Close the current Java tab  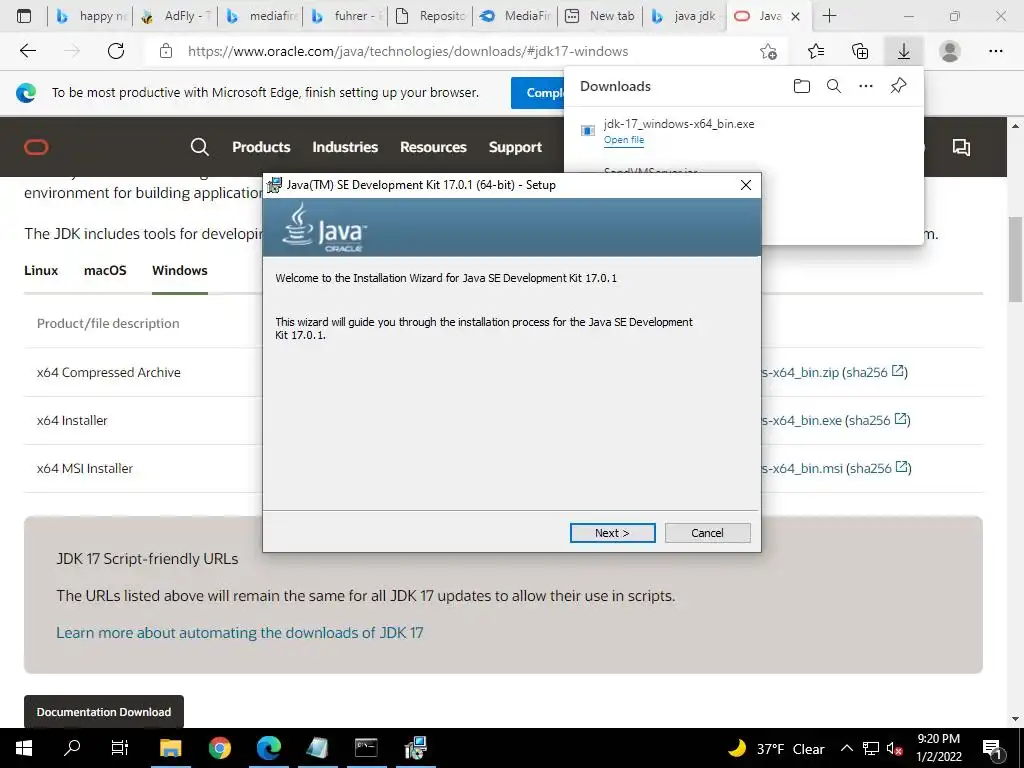(795, 16)
